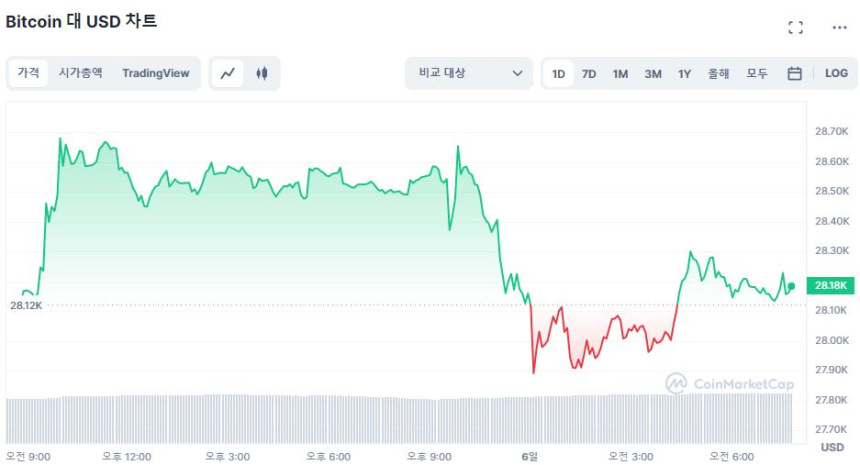The height and width of the screenshot is (465, 860).
Task: Toggle LOG scale on the chart
Action: coord(836,73)
